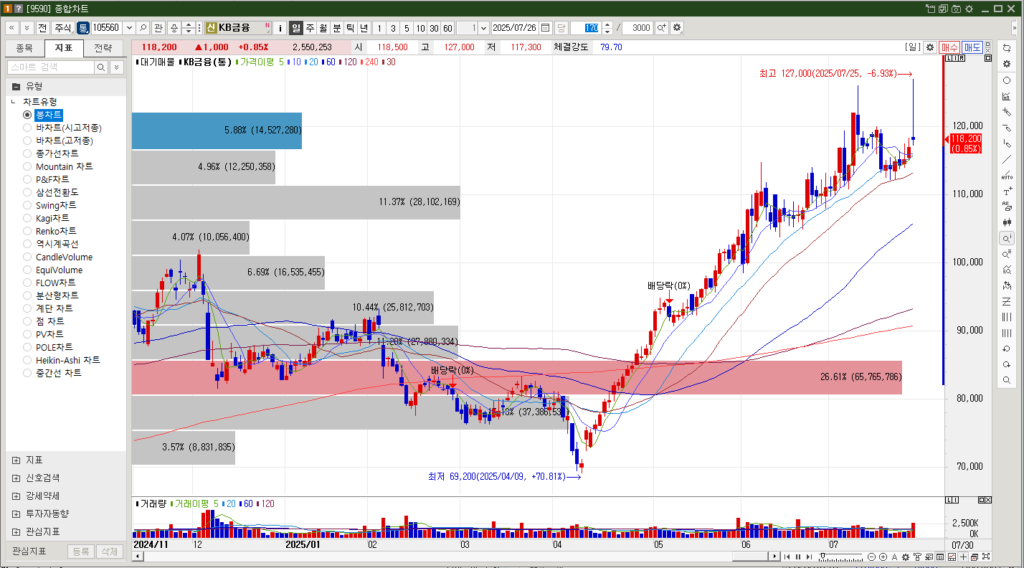Viewport: 1024px width, 568px height.
Task: Expand the 관심지표 tree section
Action: [16, 531]
